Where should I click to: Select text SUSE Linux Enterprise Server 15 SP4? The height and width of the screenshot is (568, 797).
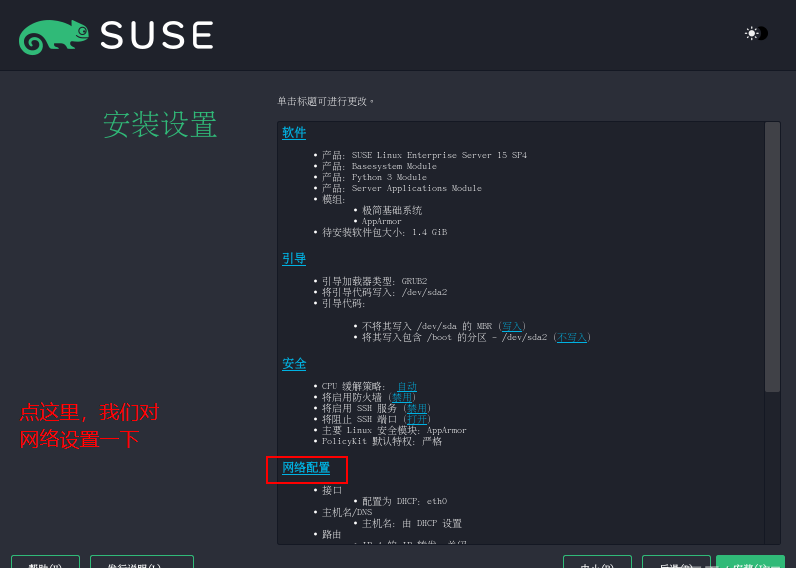click(439, 155)
